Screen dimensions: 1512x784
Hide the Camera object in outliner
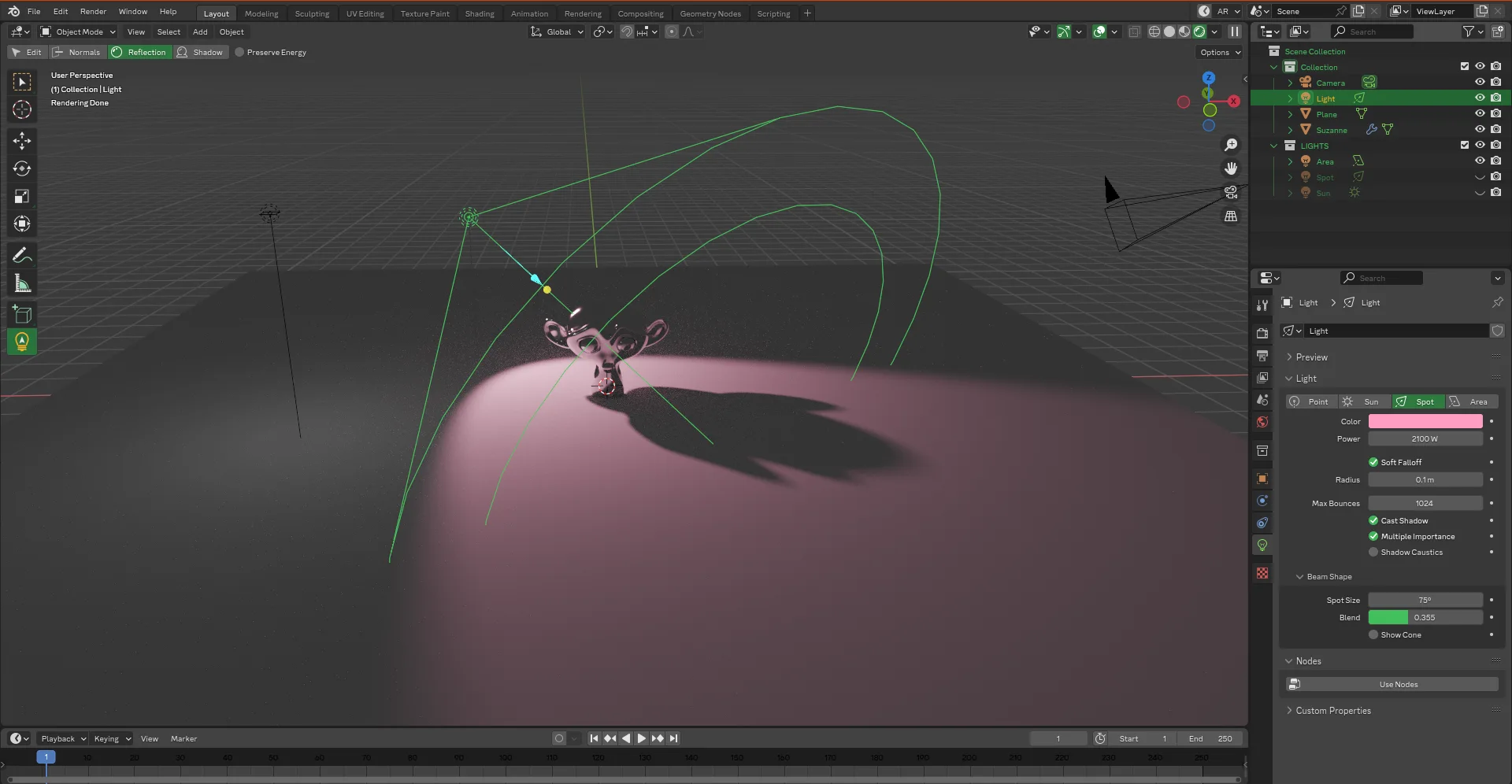[x=1480, y=82]
